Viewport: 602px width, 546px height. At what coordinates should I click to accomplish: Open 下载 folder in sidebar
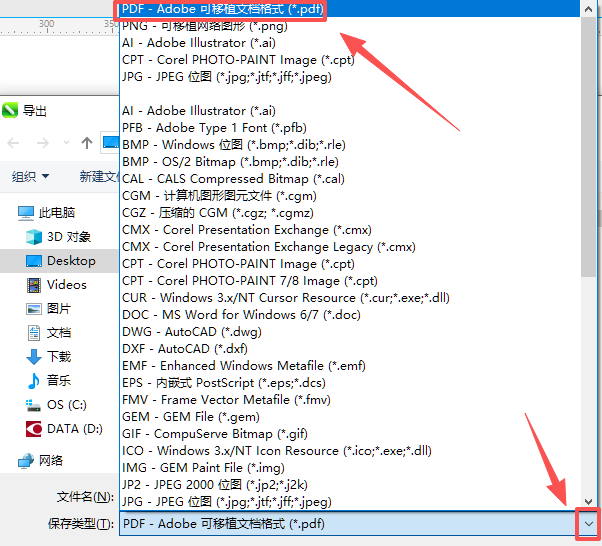click(x=48, y=357)
